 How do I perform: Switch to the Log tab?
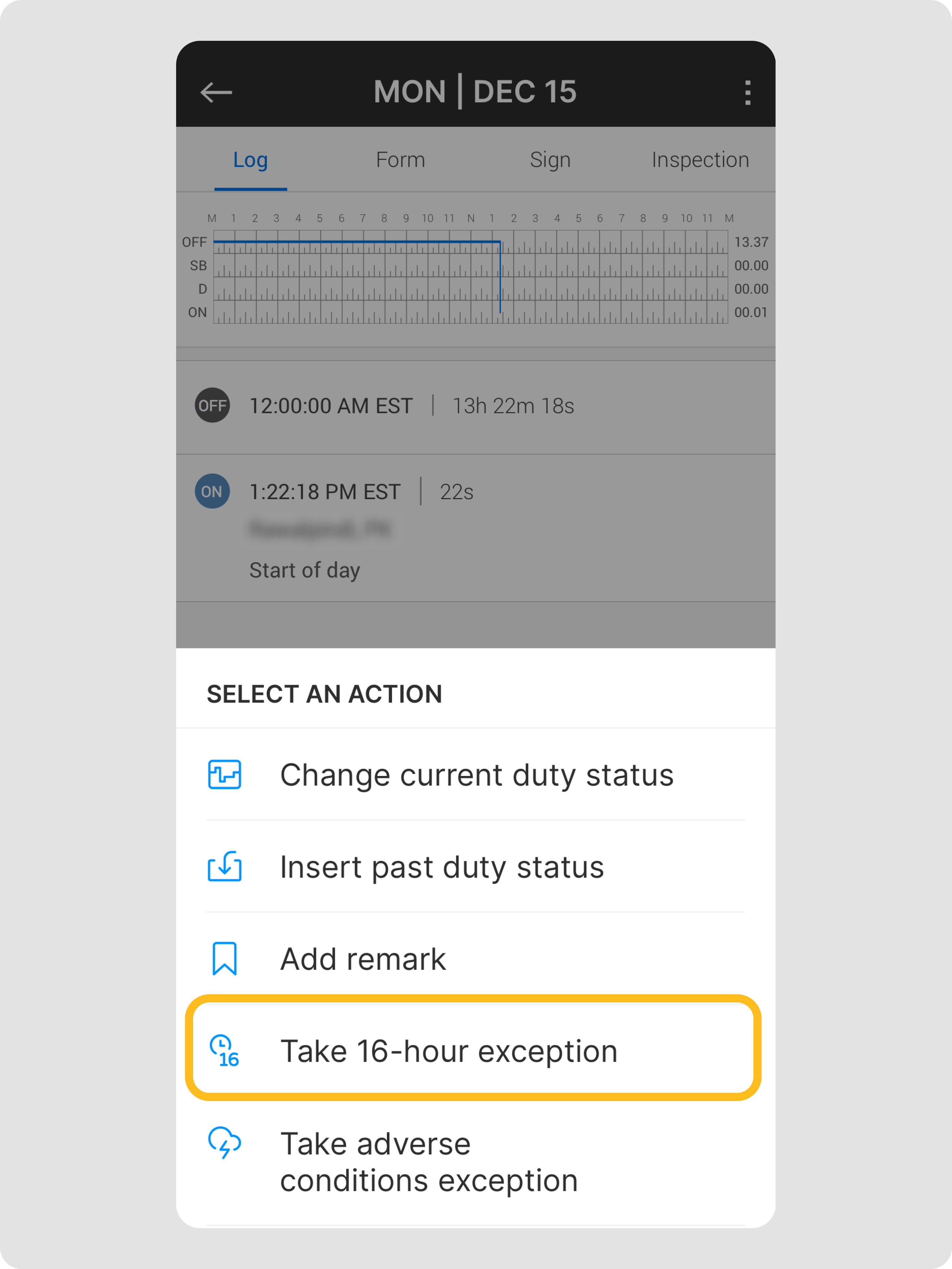(250, 160)
